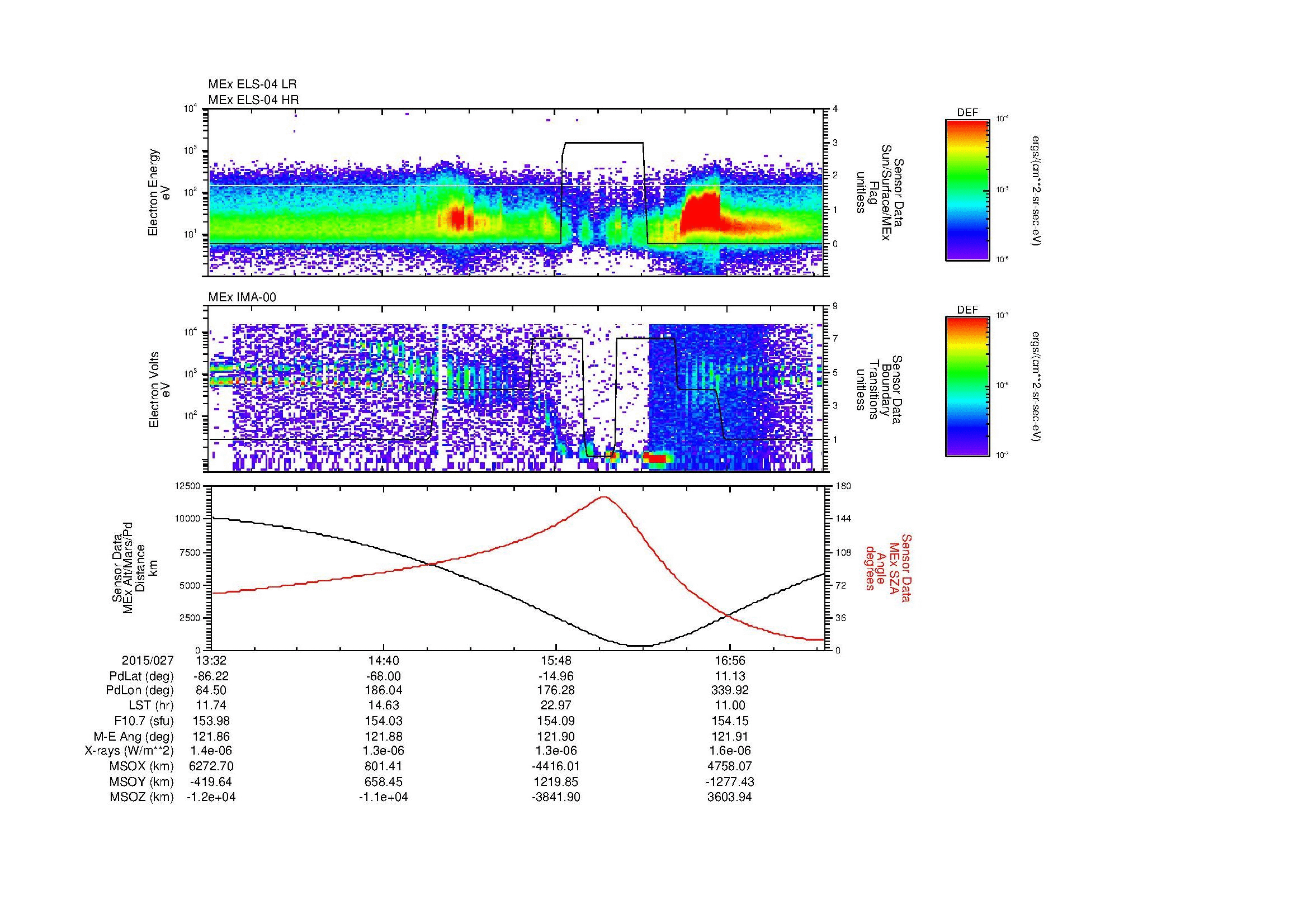This screenshot has height=924, width=1308.
Task: Click the MSOY (km) row label
Action: (141, 781)
